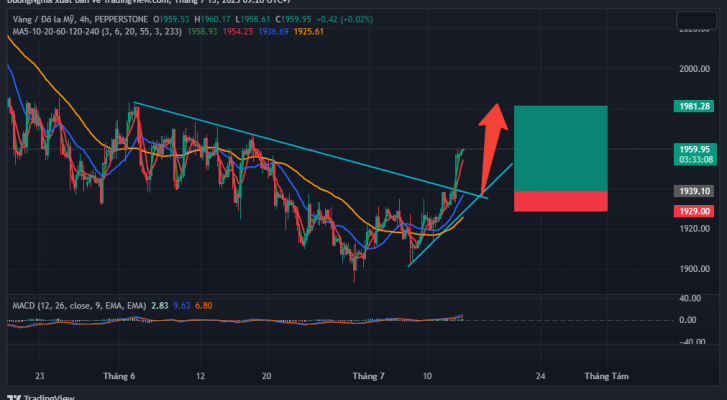Click the time axis label 20
Image resolution: width=727 pixels, height=400 pixels.
(267, 376)
